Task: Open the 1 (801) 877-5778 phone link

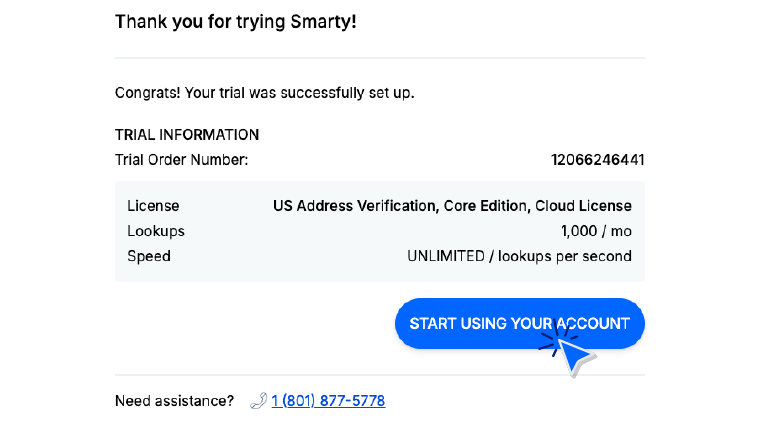Action: [328, 401]
